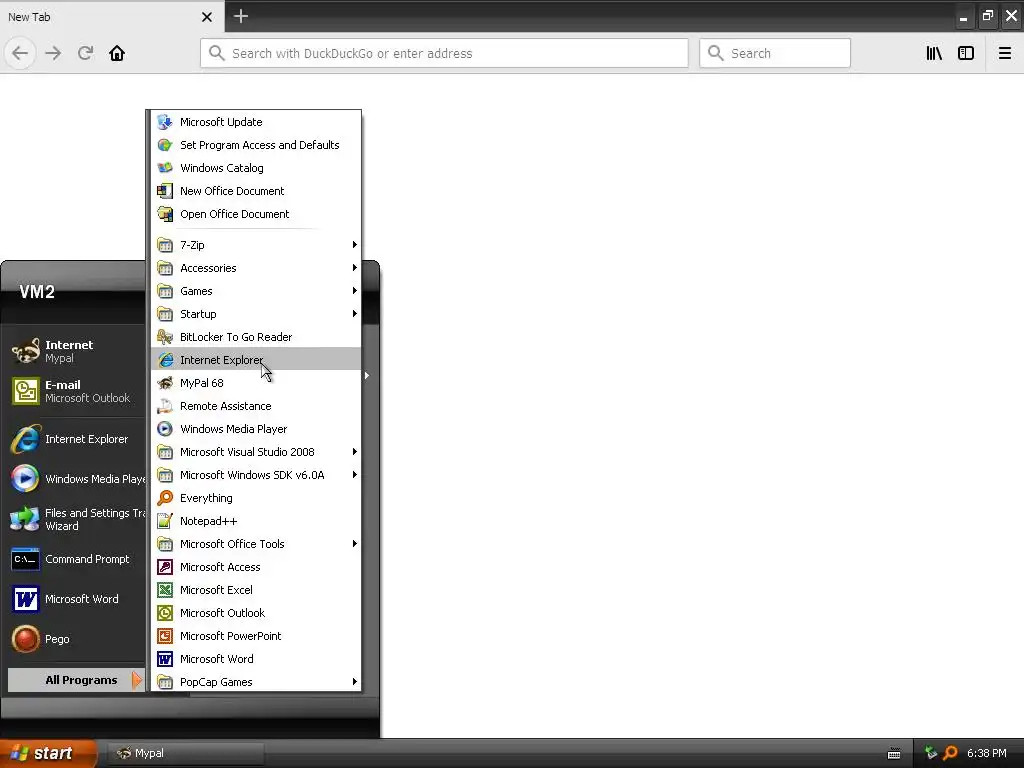Launch Windows Media Player from programs list
The height and width of the screenshot is (768, 1024).
[256, 429]
